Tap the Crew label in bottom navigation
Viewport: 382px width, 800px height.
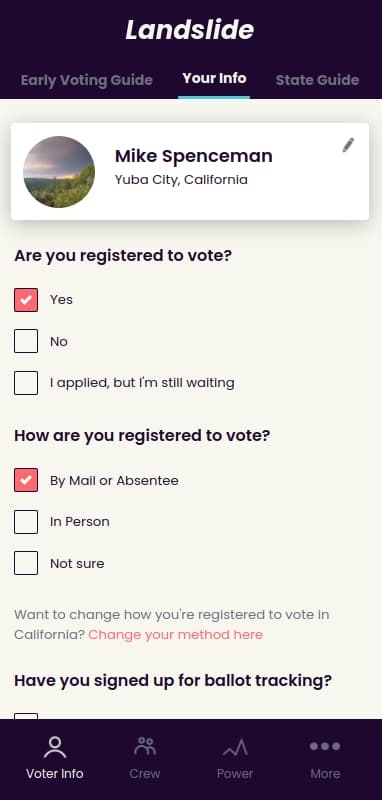click(x=145, y=773)
